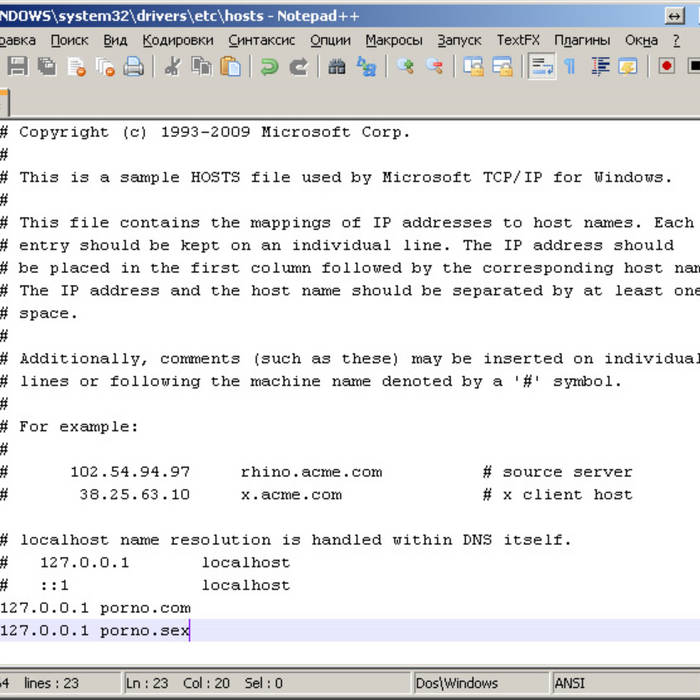Toggle the indent guide icon
The height and width of the screenshot is (700, 700).
[x=600, y=67]
